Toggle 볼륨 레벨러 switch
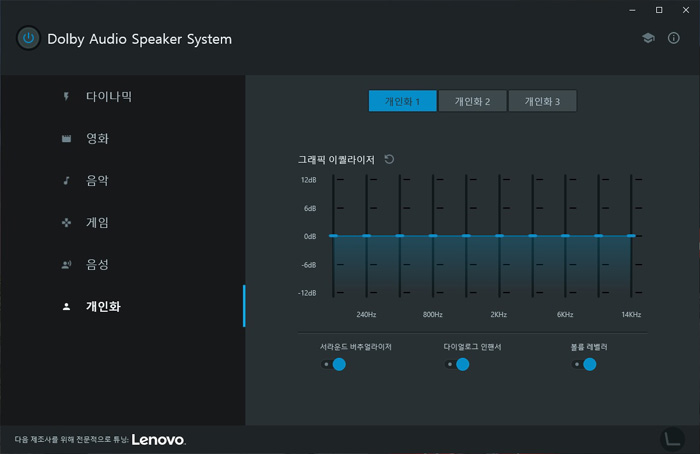 [583, 364]
